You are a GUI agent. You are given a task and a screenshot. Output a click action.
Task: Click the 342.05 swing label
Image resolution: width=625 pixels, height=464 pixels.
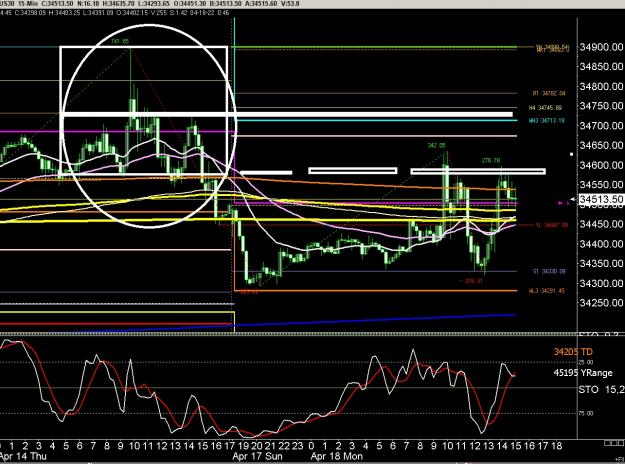coord(436,145)
